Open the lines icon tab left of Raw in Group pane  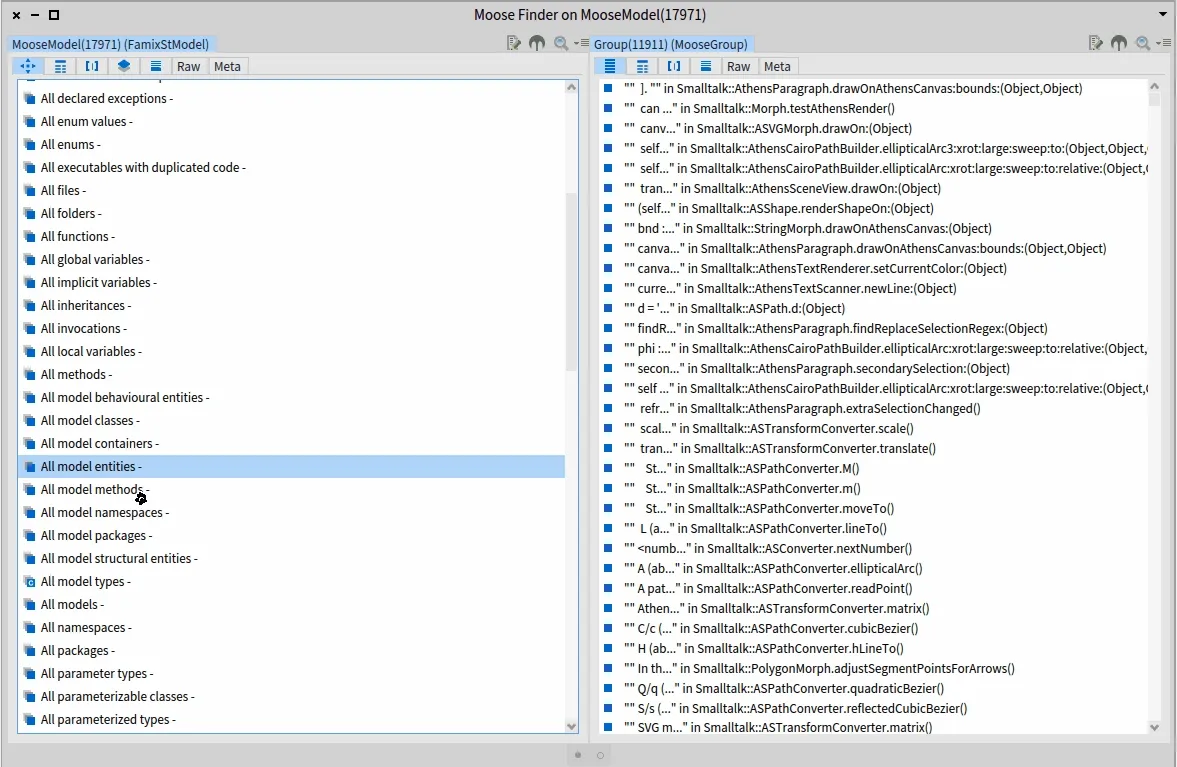(x=706, y=66)
